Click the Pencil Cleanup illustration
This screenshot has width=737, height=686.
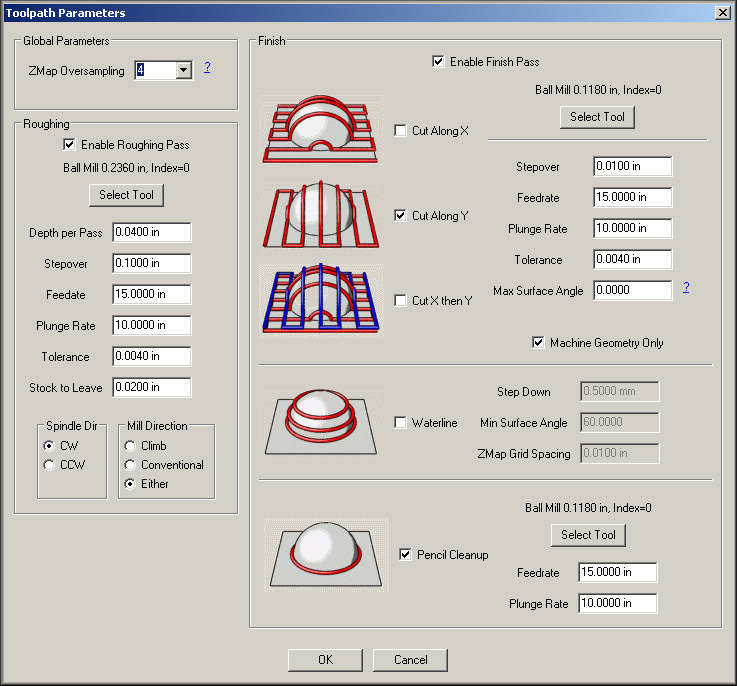click(325, 554)
